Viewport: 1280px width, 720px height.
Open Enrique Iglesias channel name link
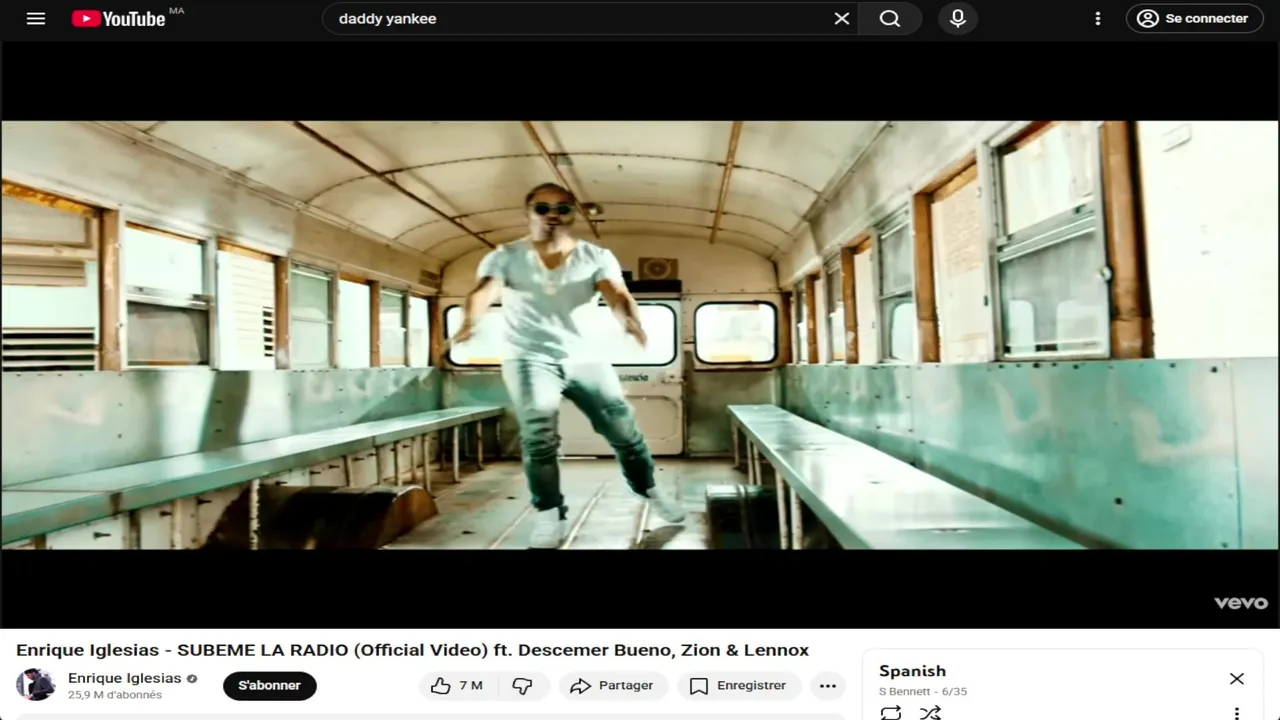click(x=125, y=678)
